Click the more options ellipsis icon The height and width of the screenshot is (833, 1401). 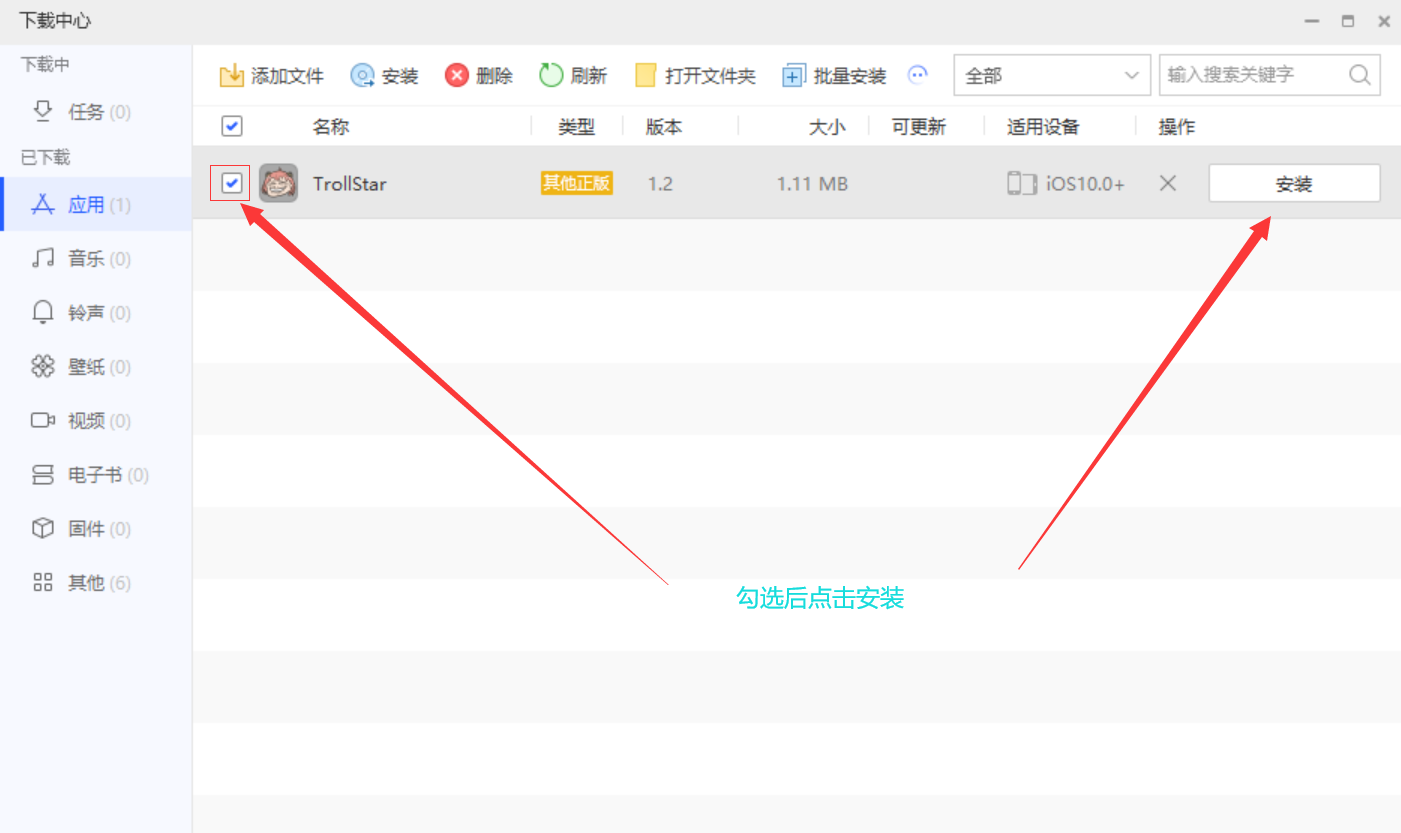click(918, 75)
